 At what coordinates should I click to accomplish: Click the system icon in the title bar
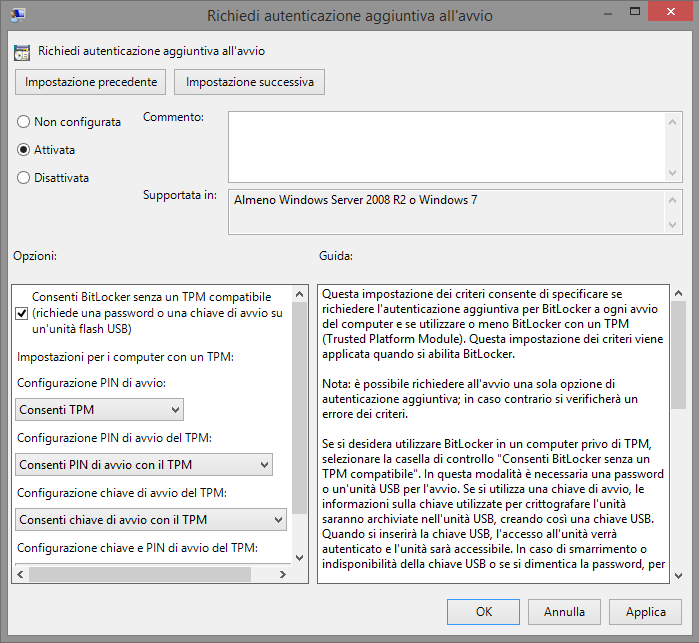click(18, 15)
